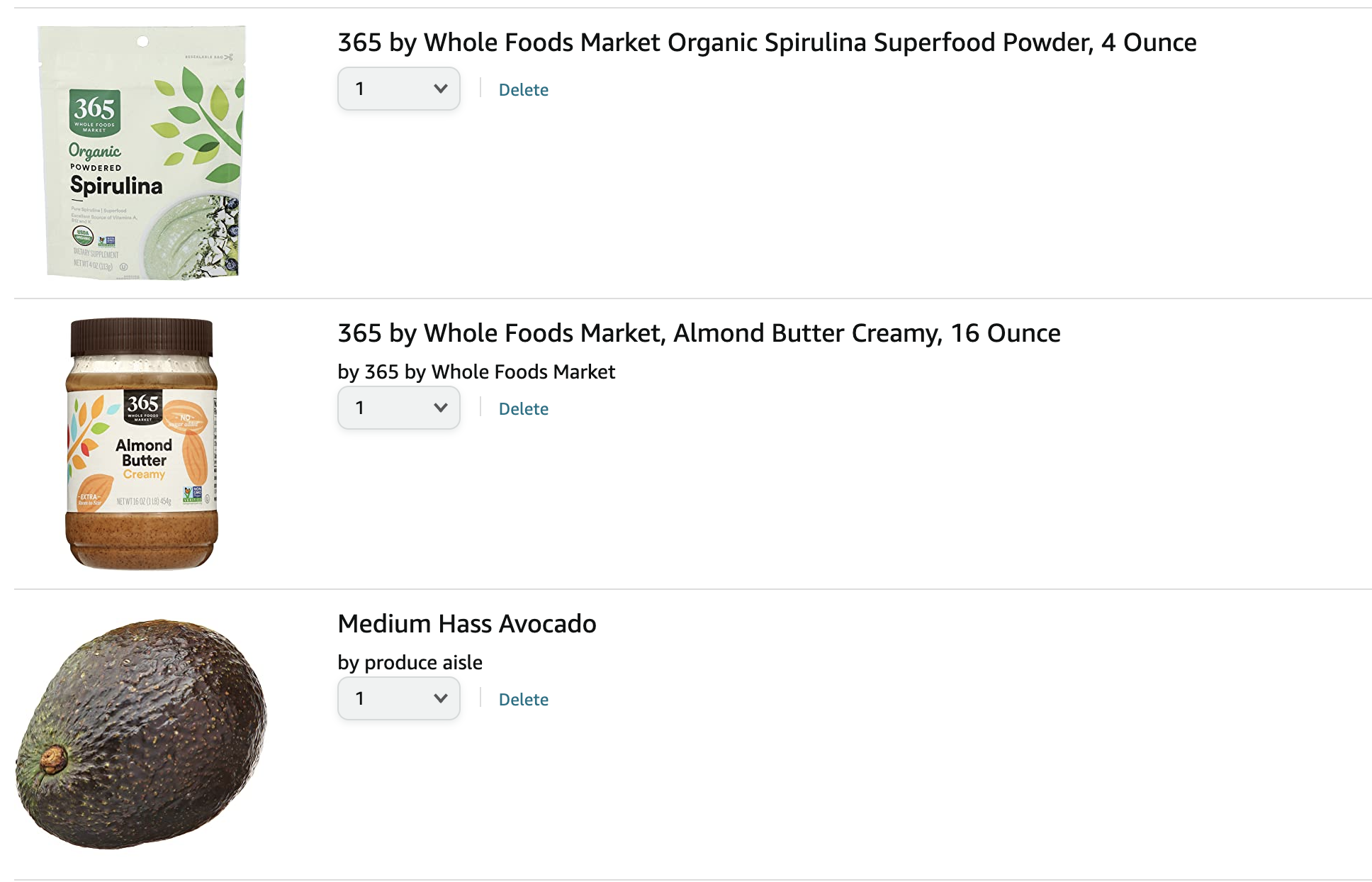
Task: Delete the Medium Hass Avocado item
Action: point(524,700)
